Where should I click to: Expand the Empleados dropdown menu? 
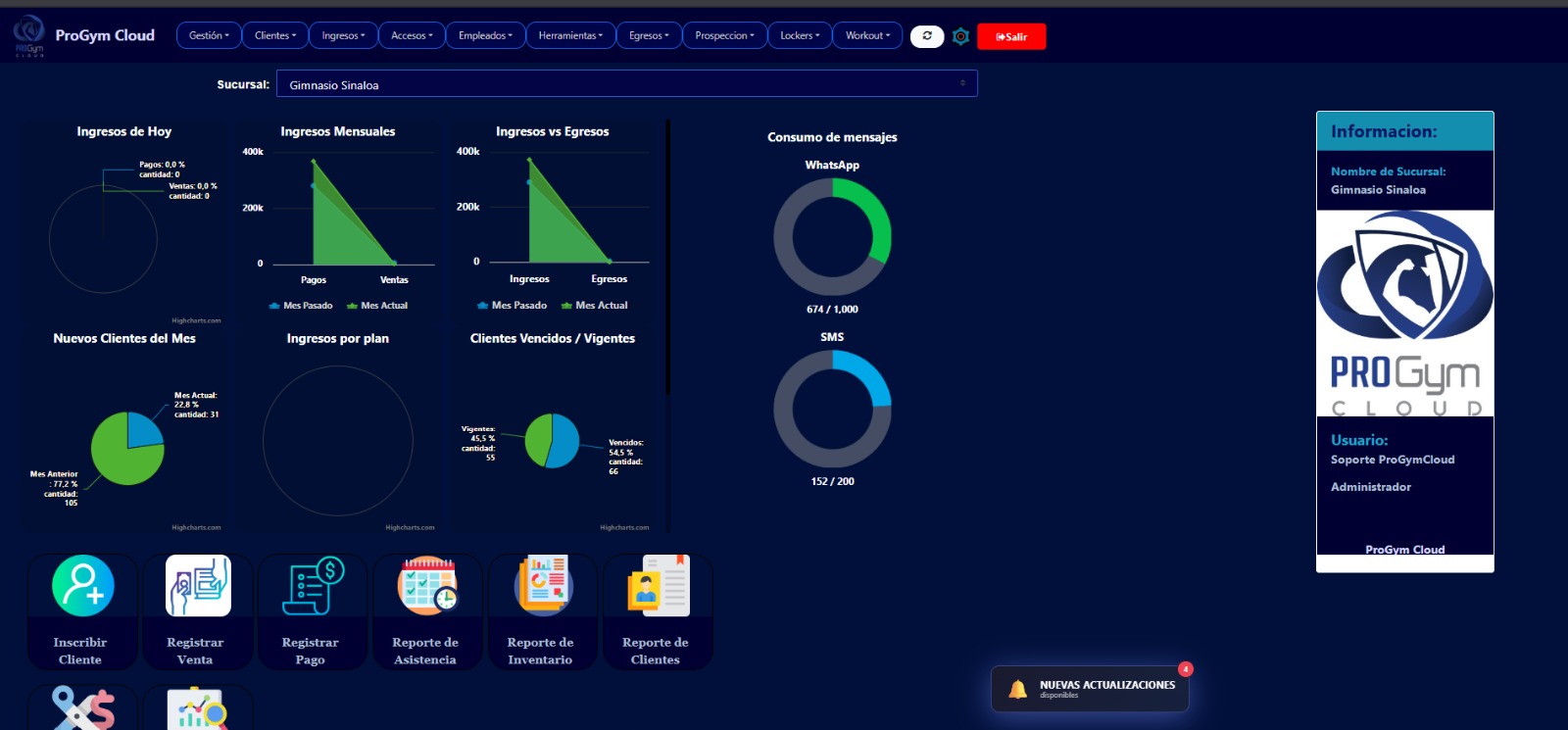coord(485,35)
